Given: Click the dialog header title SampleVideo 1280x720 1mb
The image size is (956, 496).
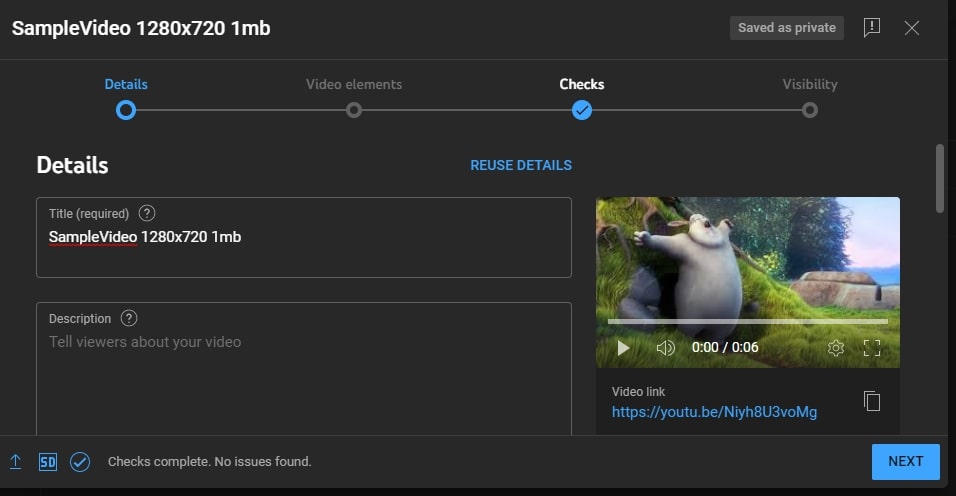Looking at the screenshot, I should [x=141, y=28].
